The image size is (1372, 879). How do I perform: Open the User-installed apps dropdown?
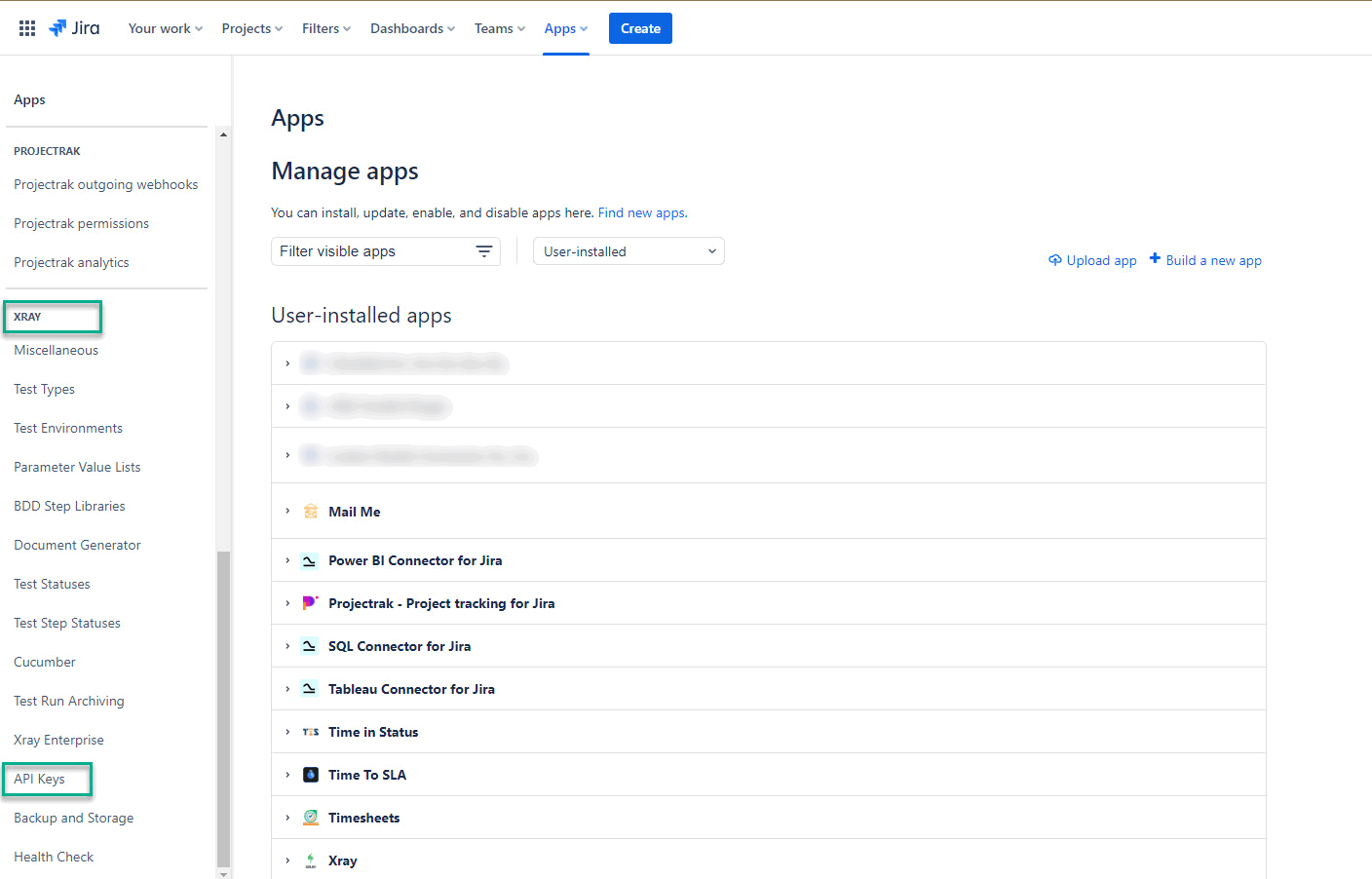point(629,250)
